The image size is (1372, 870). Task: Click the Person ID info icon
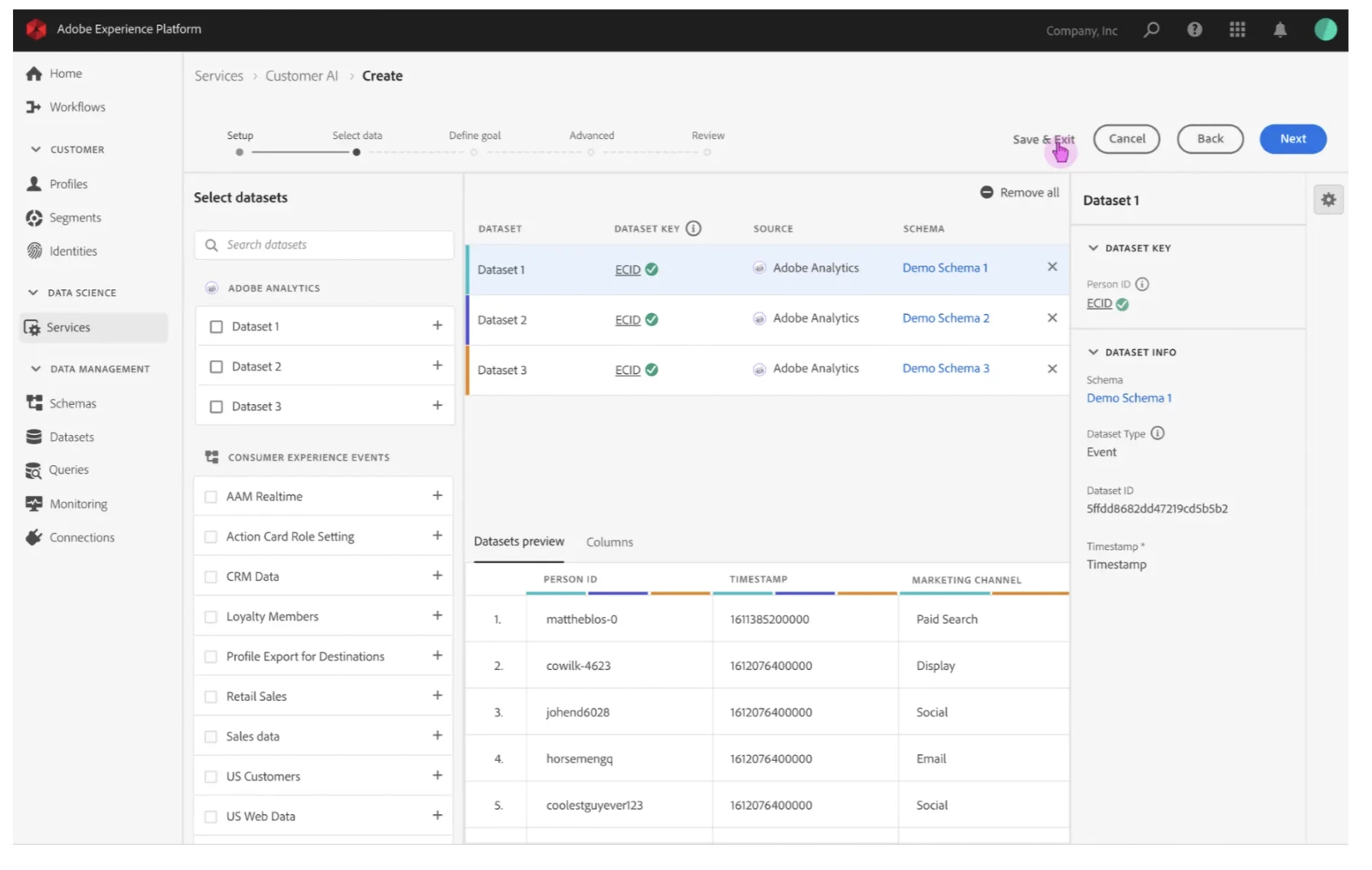pyautogui.click(x=1142, y=284)
